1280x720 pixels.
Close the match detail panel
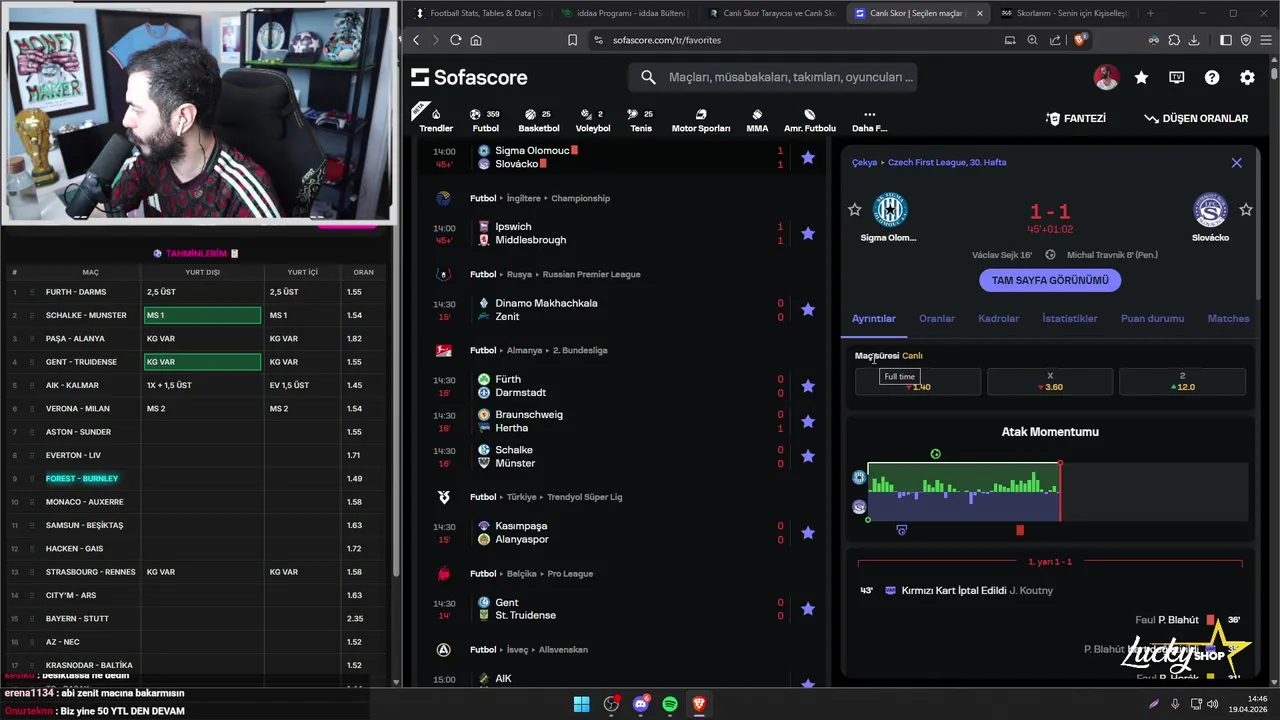[x=1237, y=162]
